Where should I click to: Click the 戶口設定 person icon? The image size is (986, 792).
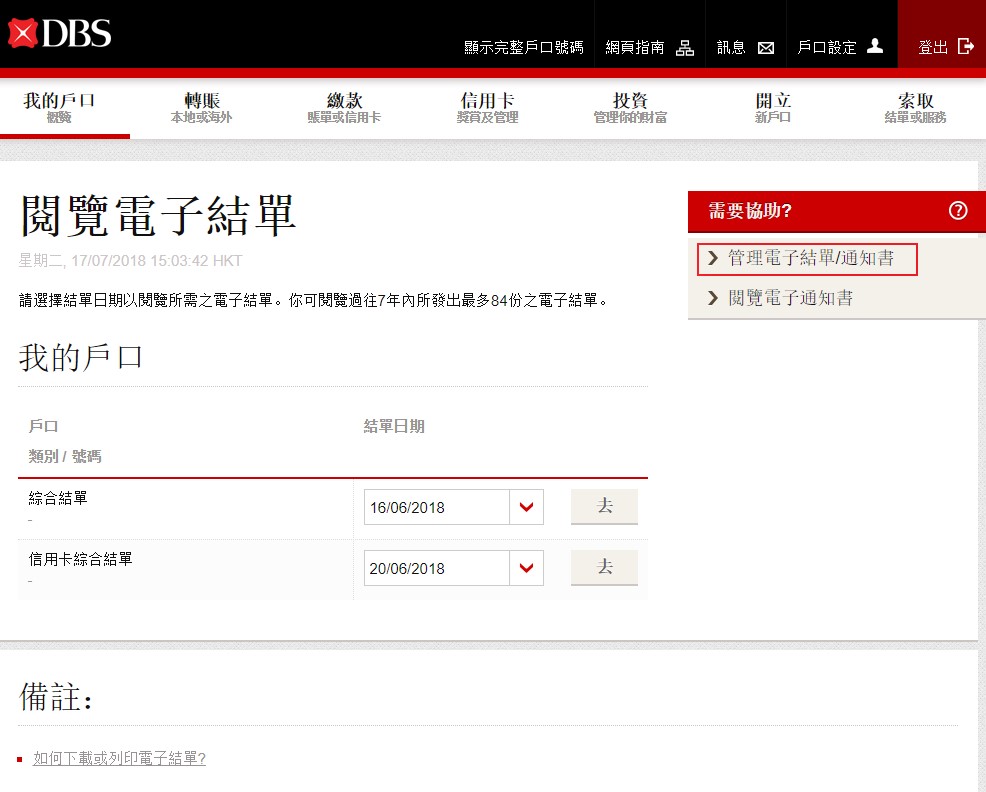(875, 46)
